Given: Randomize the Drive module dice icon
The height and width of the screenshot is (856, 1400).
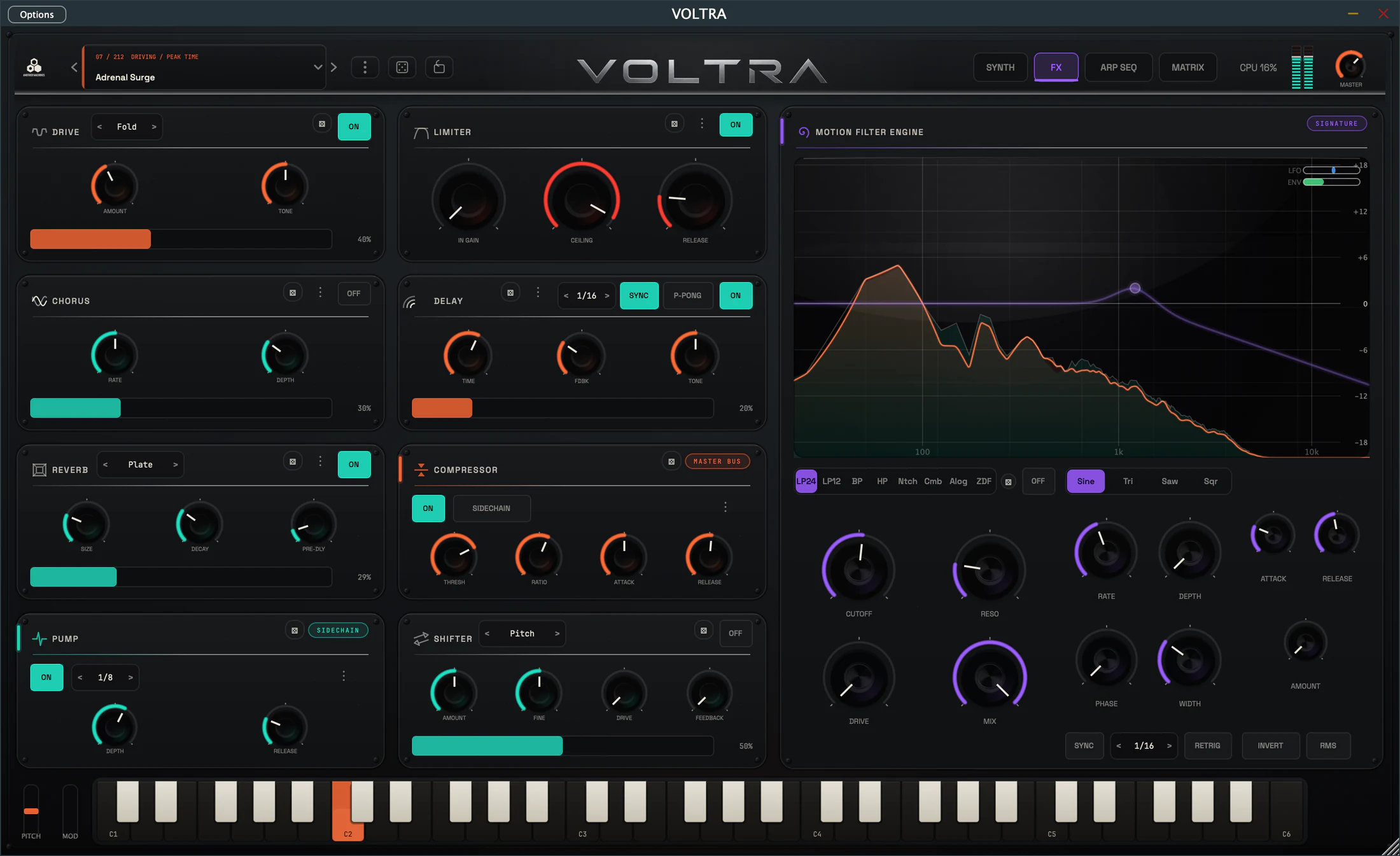Looking at the screenshot, I should pyautogui.click(x=322, y=124).
